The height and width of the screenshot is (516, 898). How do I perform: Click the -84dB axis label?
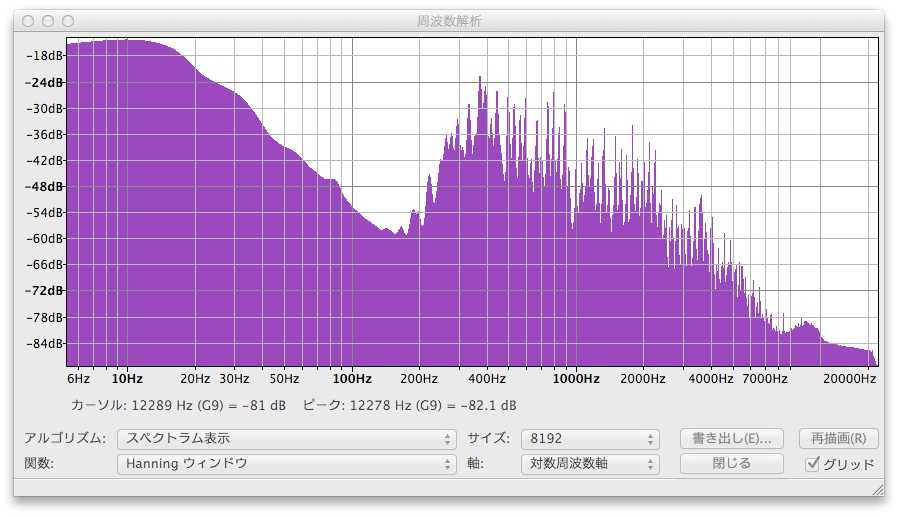(44, 344)
